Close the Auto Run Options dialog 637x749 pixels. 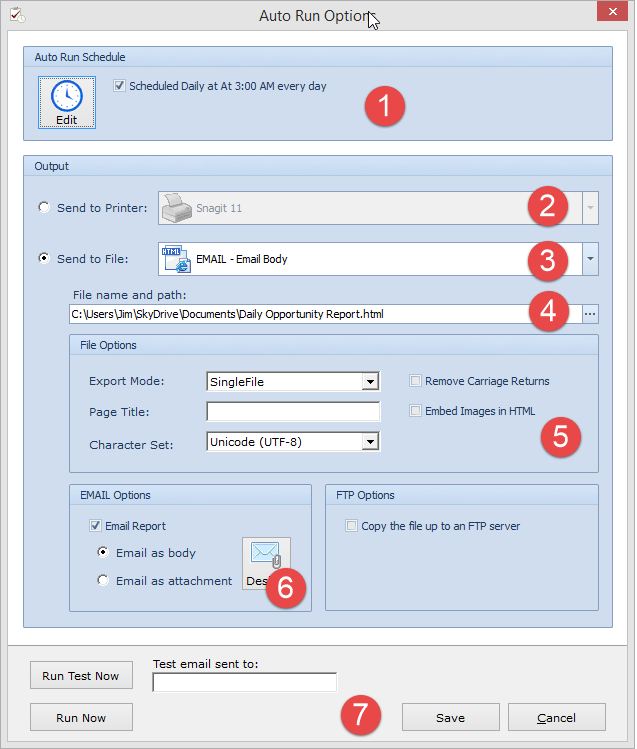(x=613, y=11)
